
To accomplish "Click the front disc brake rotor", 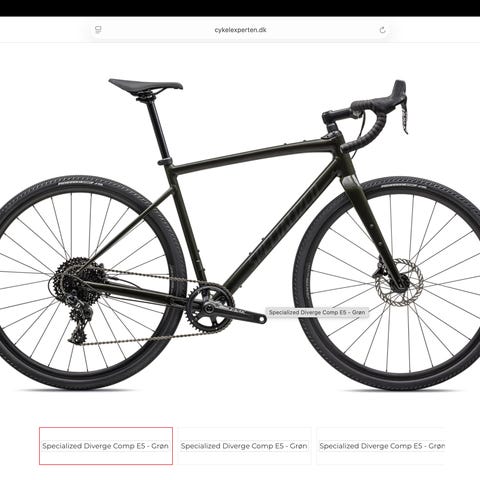I will tap(399, 282).
